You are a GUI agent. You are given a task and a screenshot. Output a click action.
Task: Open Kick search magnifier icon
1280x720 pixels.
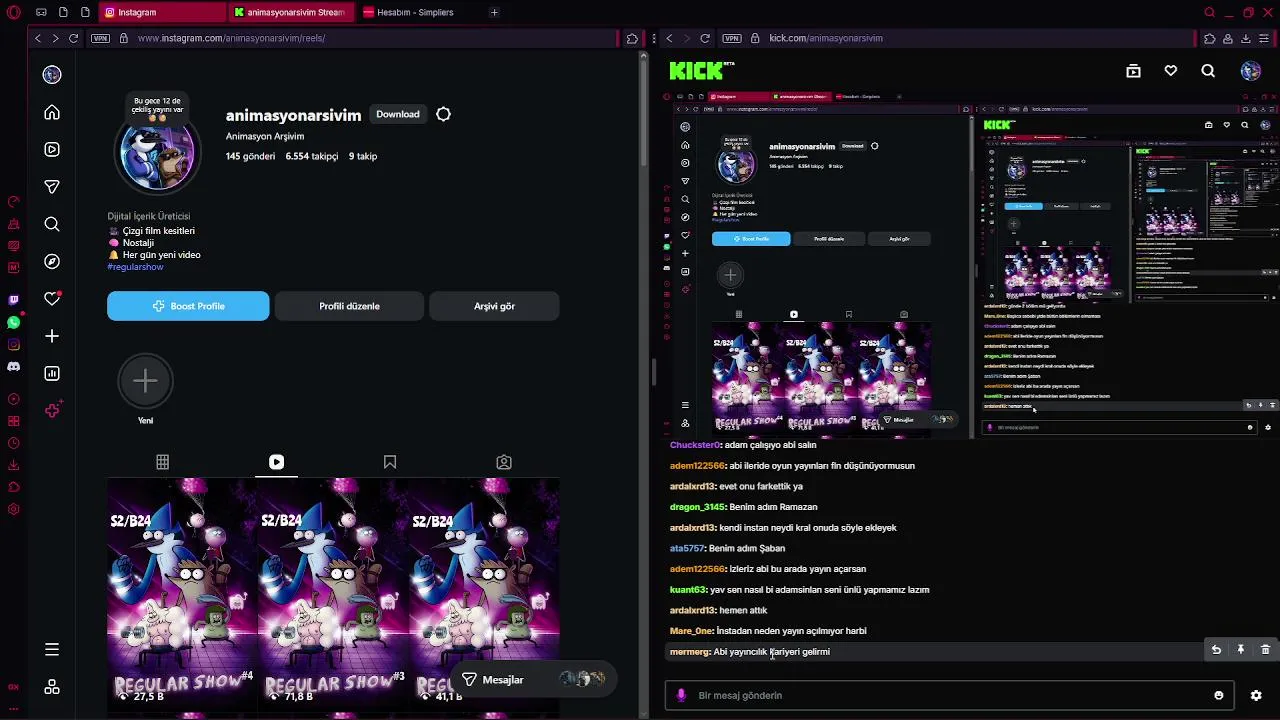coord(1208,71)
